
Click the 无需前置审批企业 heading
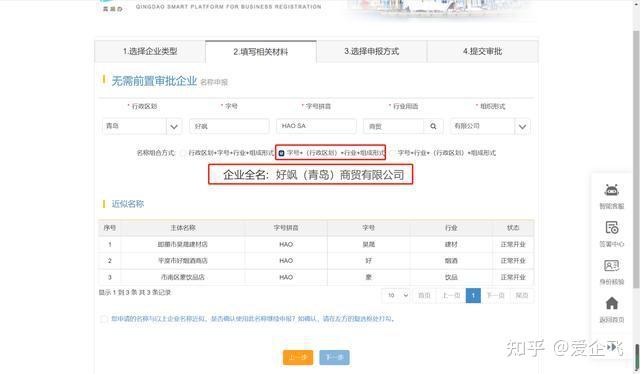point(154,81)
